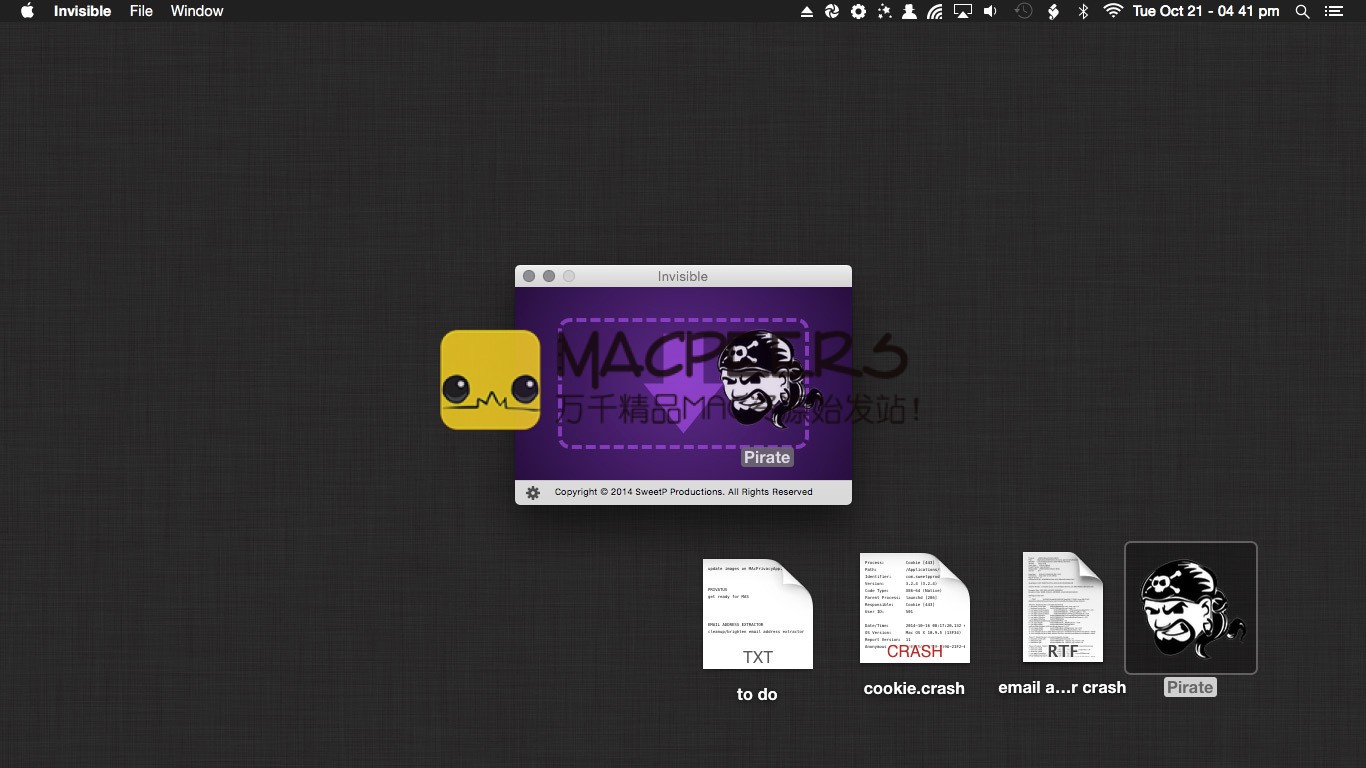Close the Invisible window

(529, 276)
